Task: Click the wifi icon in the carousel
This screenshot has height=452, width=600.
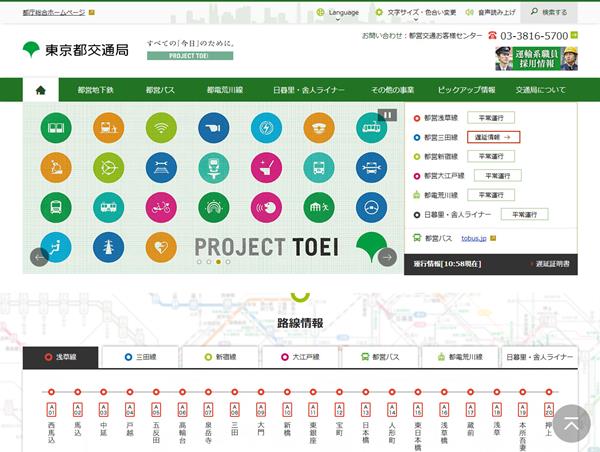Action: click(x=161, y=128)
